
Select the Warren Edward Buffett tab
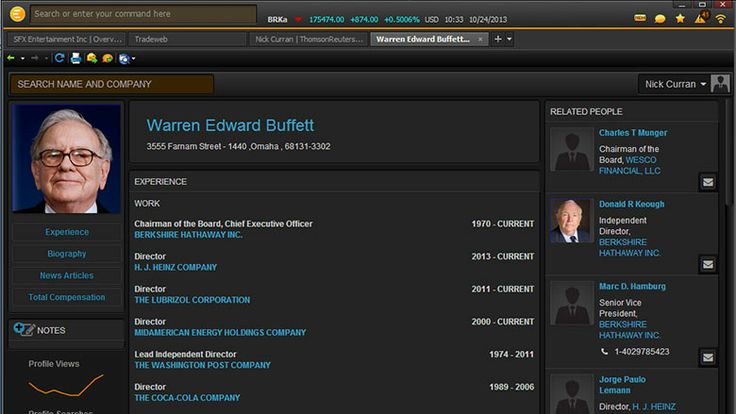tap(422, 39)
